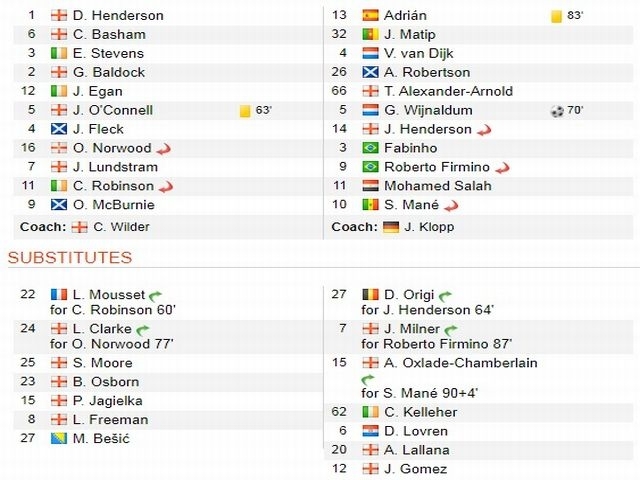Select substitute M. Bešić's name
Screen dimensions: 640x480
pyautogui.click(x=101, y=438)
